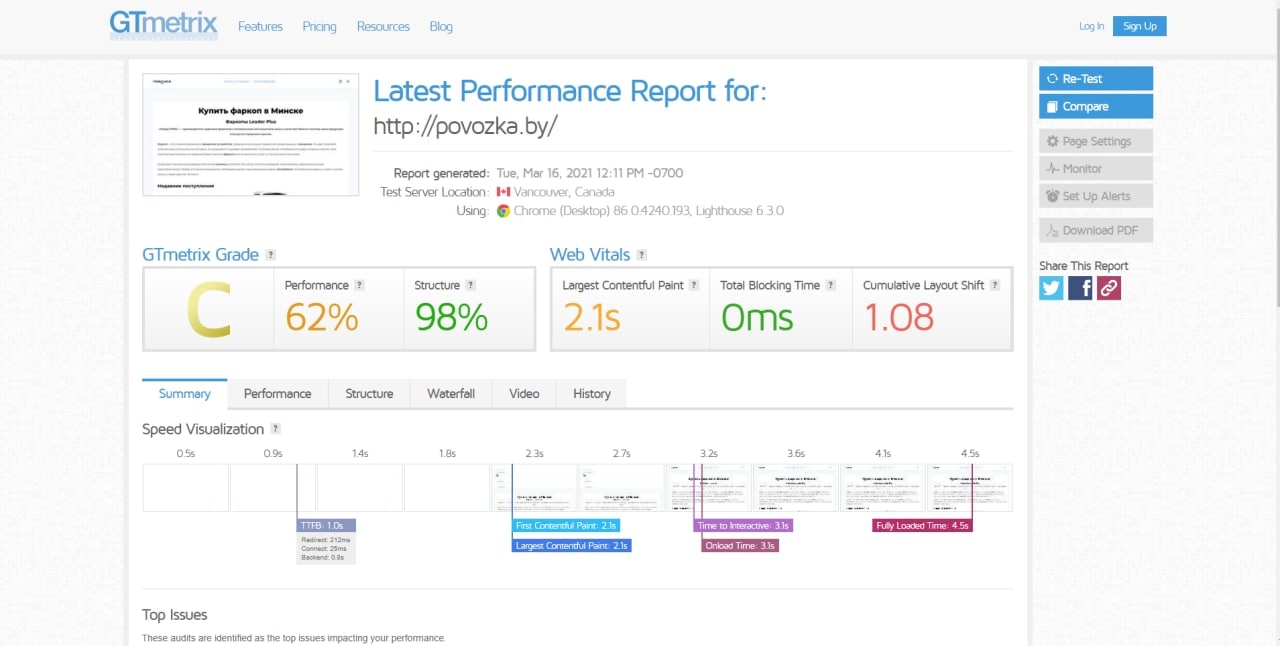This screenshot has height=646, width=1280.
Task: Click the Sign Up button
Action: [x=1140, y=26]
